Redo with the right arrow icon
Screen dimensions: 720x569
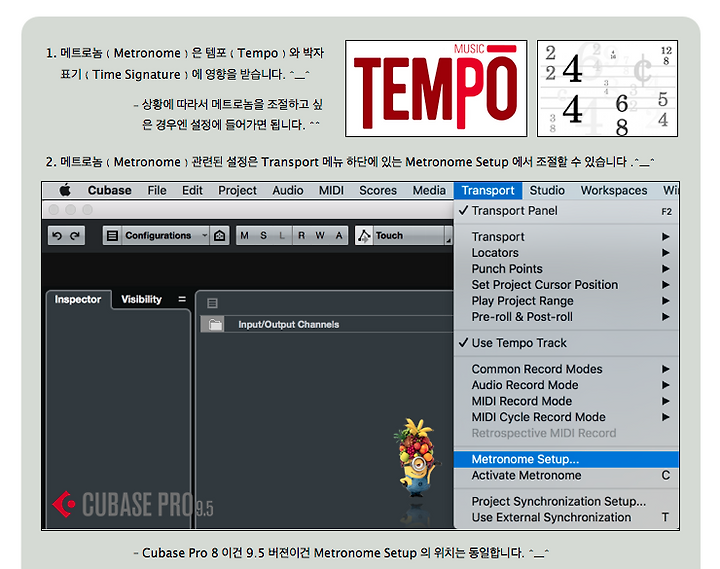tap(75, 236)
